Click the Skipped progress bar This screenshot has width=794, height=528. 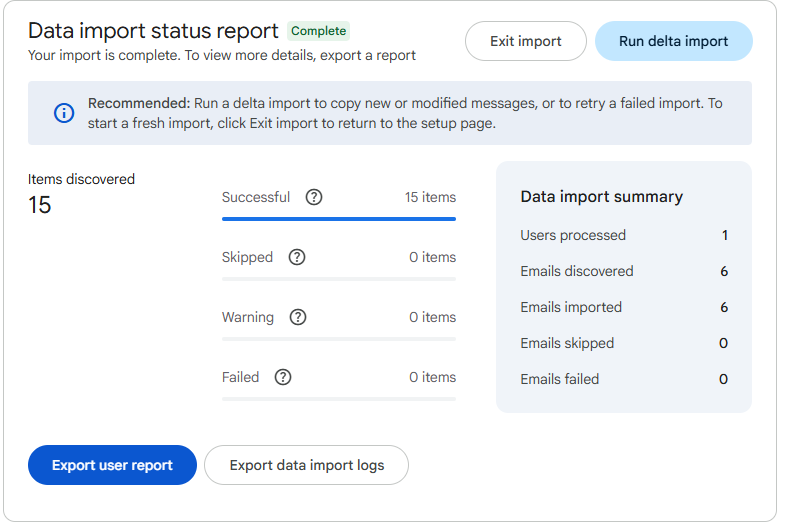tap(339, 279)
